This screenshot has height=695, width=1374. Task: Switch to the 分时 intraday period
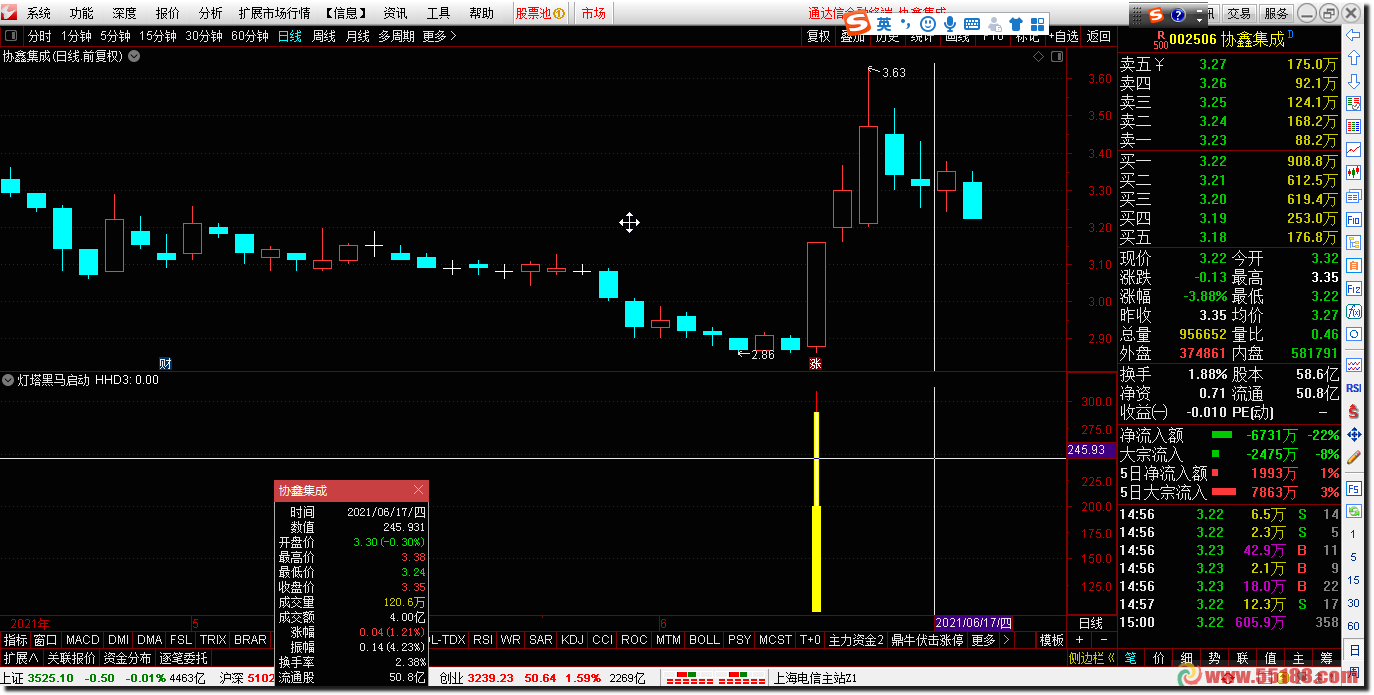coord(40,36)
